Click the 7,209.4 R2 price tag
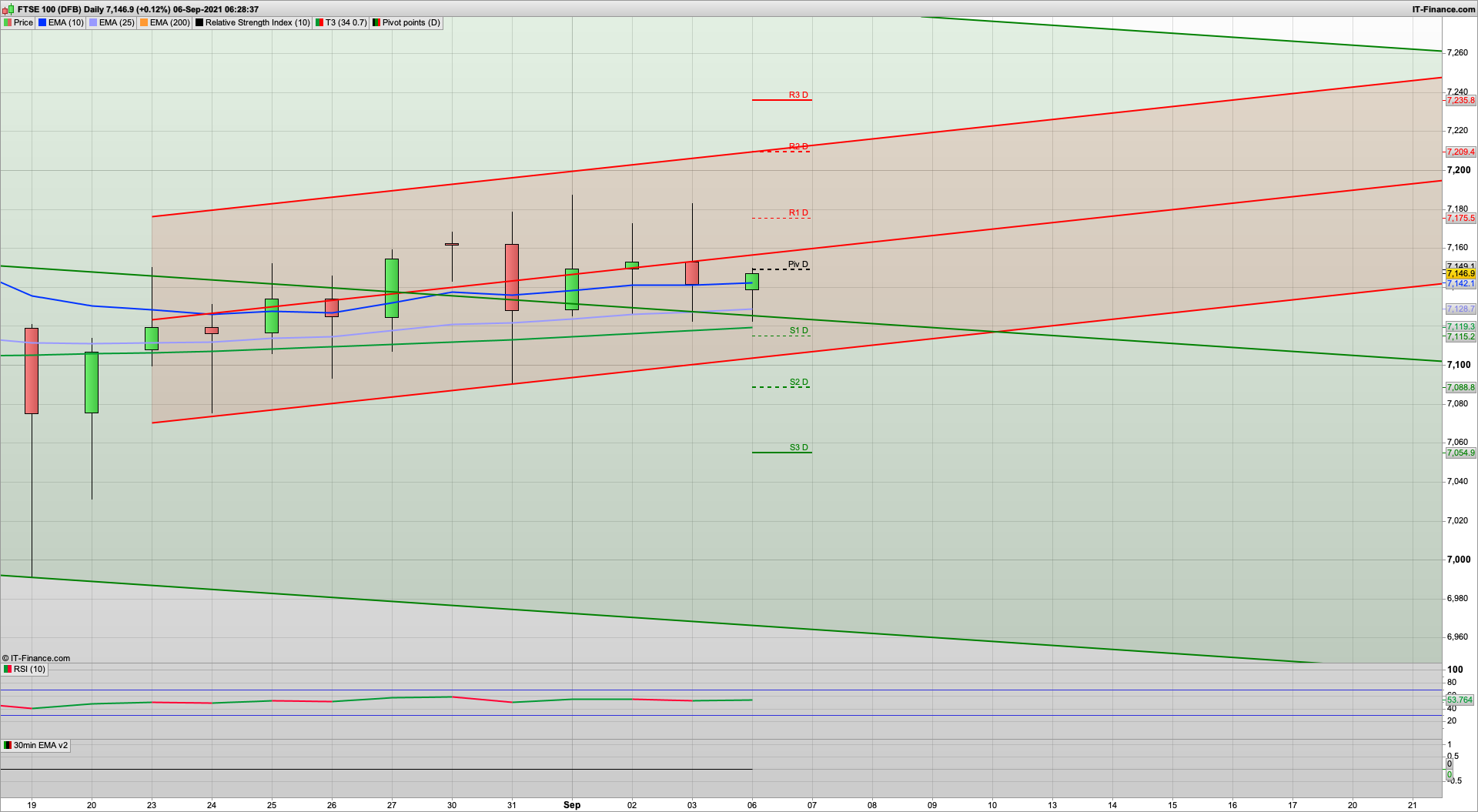The image size is (1478, 812). (x=1460, y=152)
